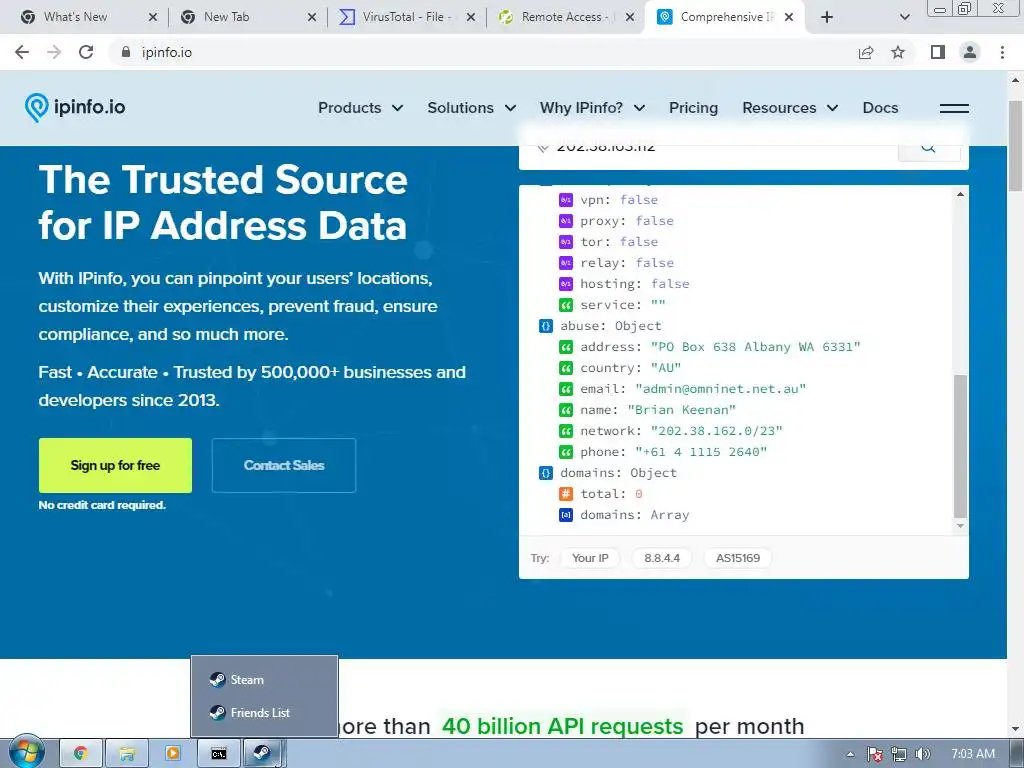Click the IP search input field
Viewport: 1024px width, 768px height.
709,149
